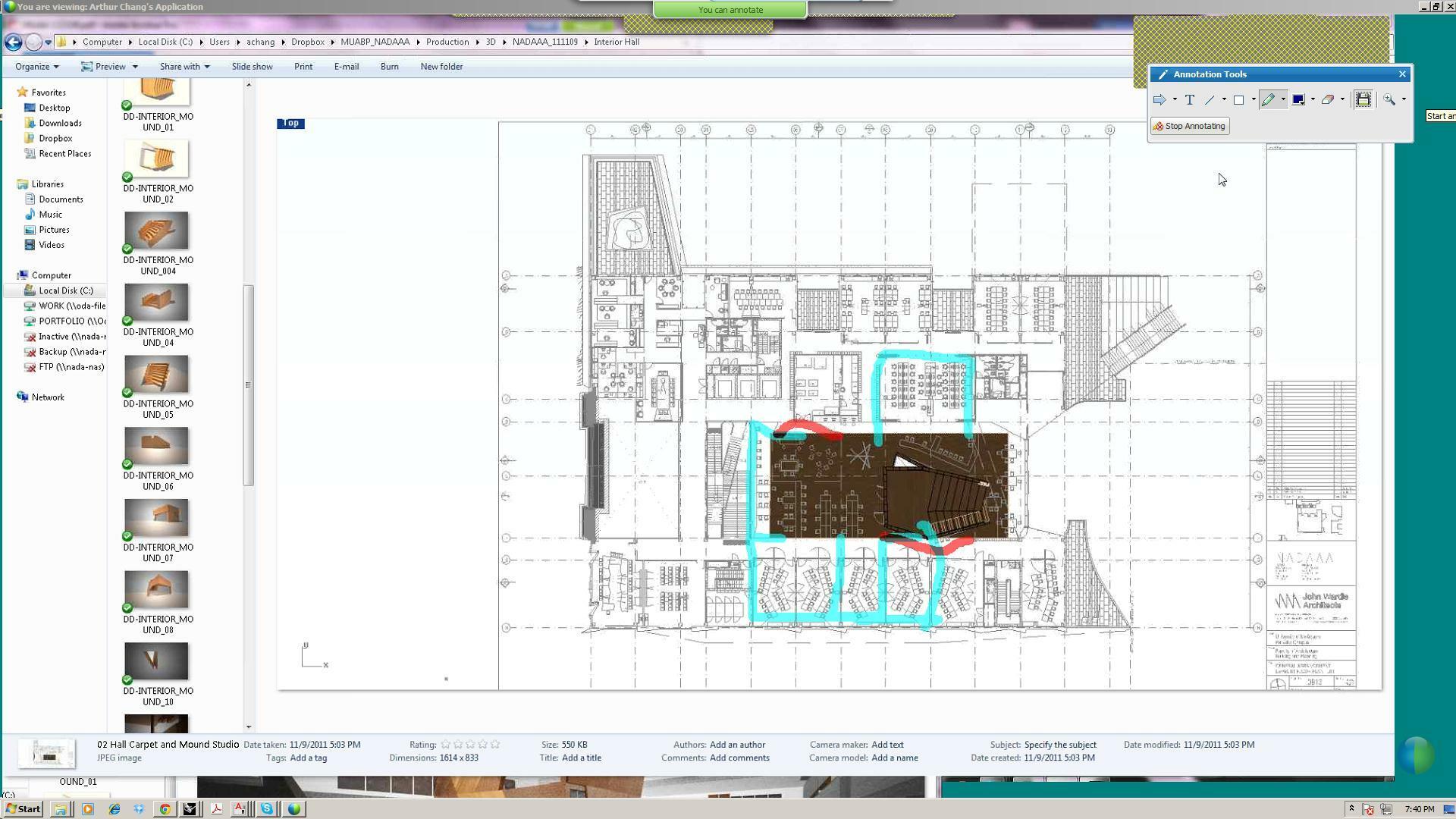Image resolution: width=1456 pixels, height=819 pixels.
Task: Open the highlighter options dropdown
Action: pyautogui.click(x=1283, y=99)
